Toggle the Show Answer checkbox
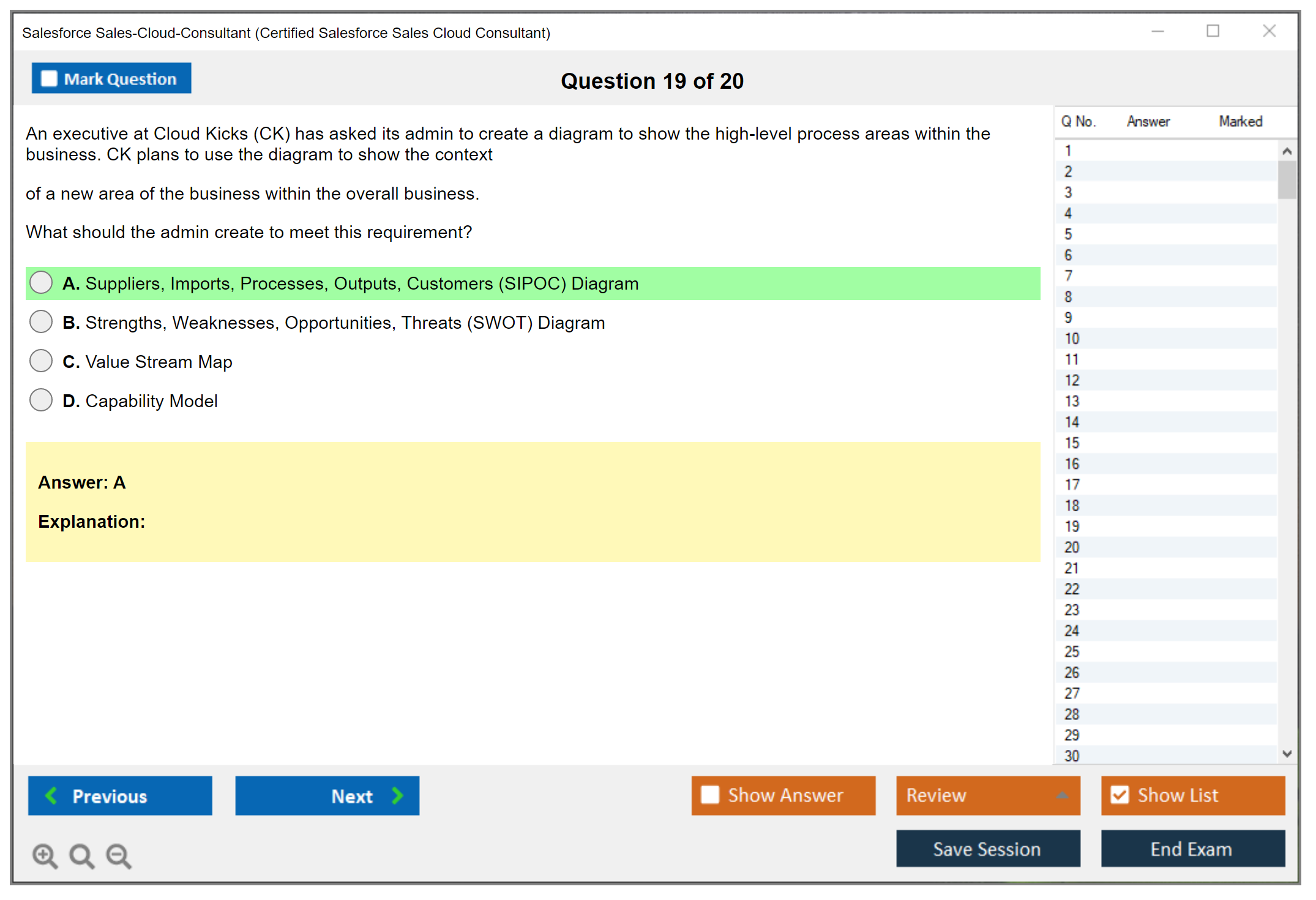Image resolution: width=1316 pixels, height=900 pixels. coord(710,795)
